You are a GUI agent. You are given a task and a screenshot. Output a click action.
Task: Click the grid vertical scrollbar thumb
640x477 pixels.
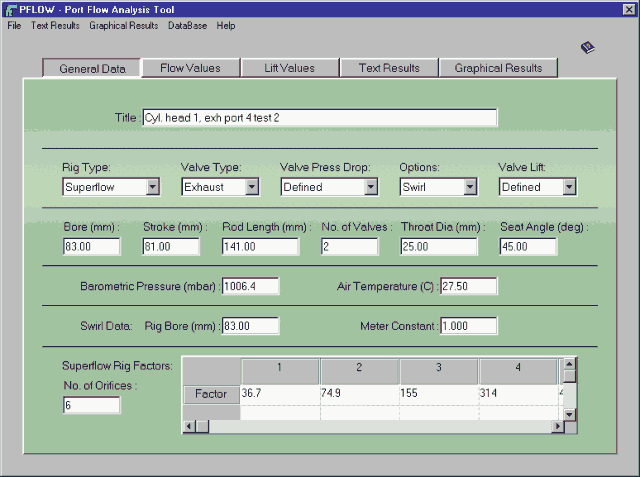pos(570,375)
